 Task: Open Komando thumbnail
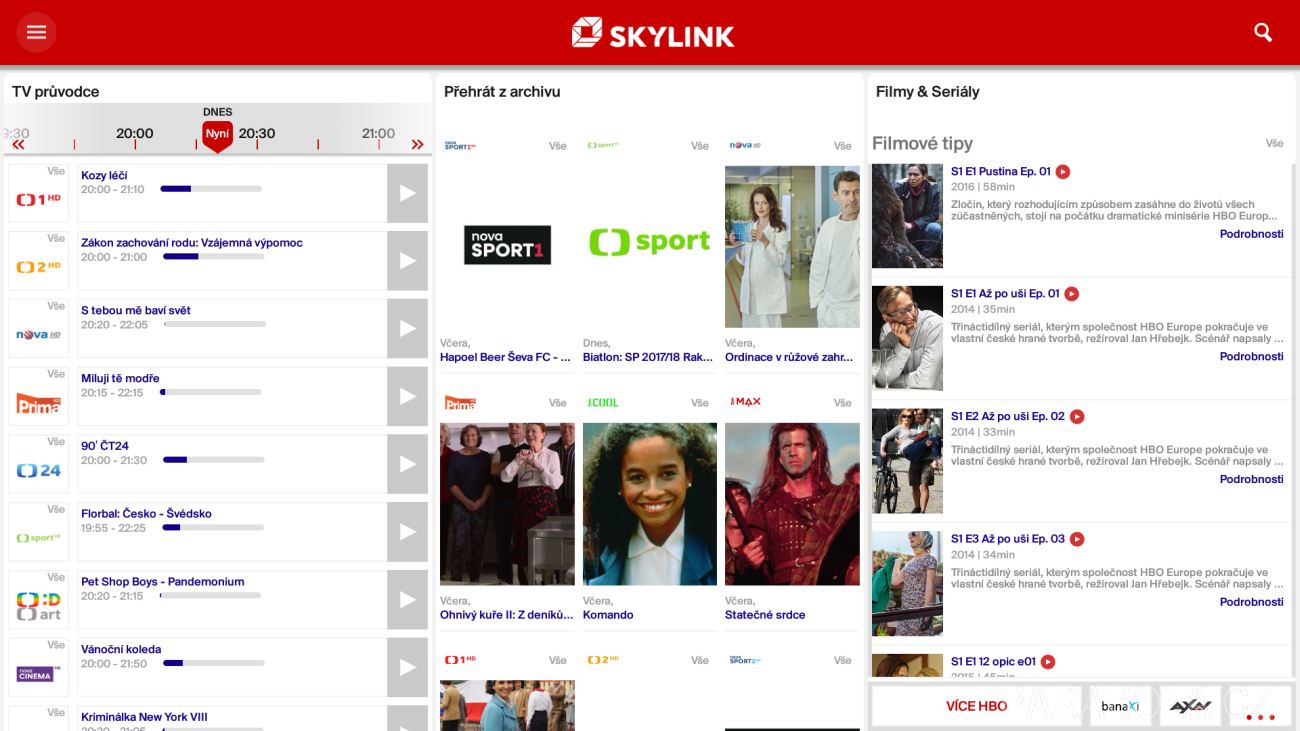coord(650,504)
